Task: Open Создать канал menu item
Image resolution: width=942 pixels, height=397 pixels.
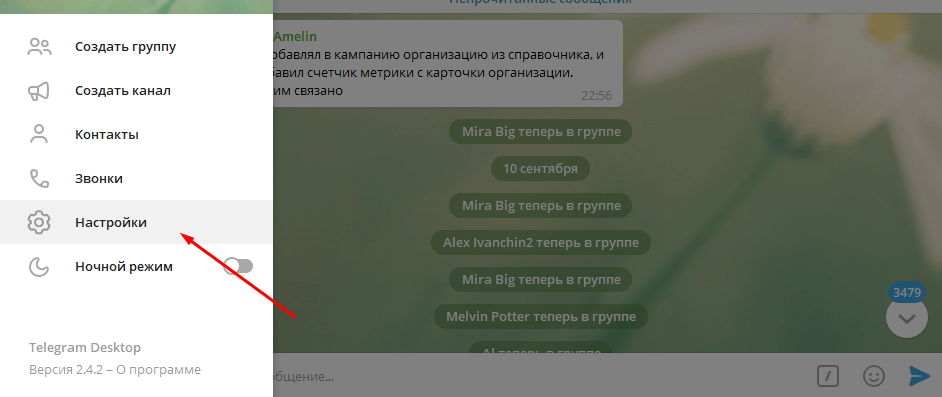Action: [x=136, y=91]
